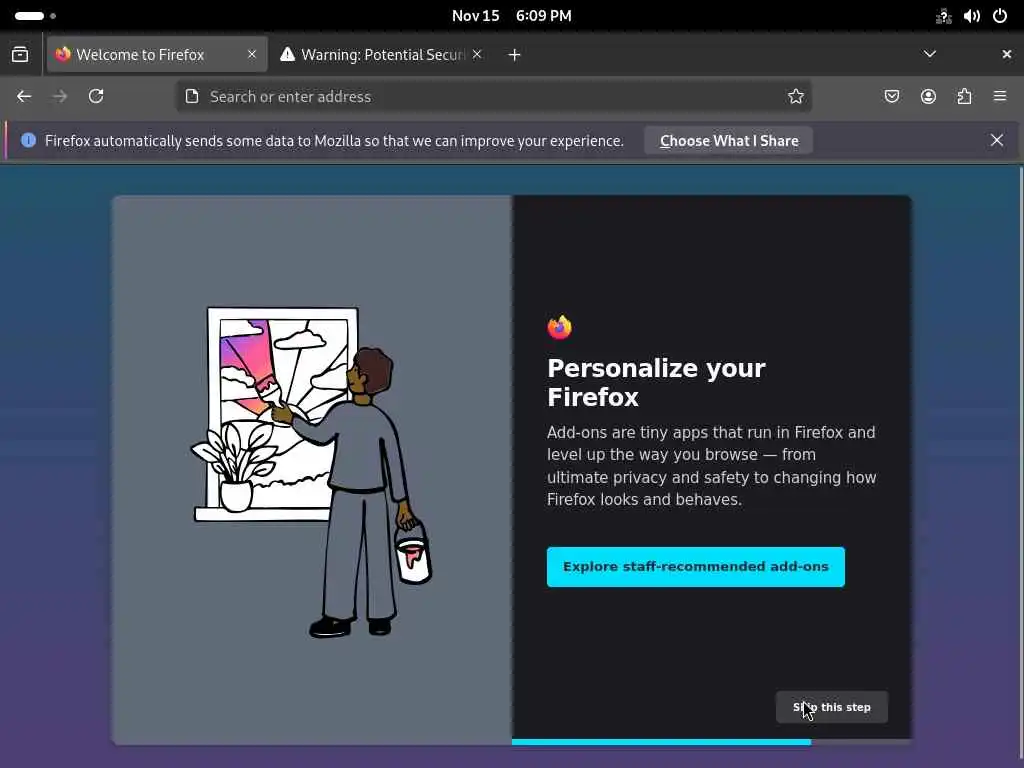Open the Nov 15 6:09 PM clock menu
Image resolution: width=1024 pixels, height=768 pixels.
511,16
